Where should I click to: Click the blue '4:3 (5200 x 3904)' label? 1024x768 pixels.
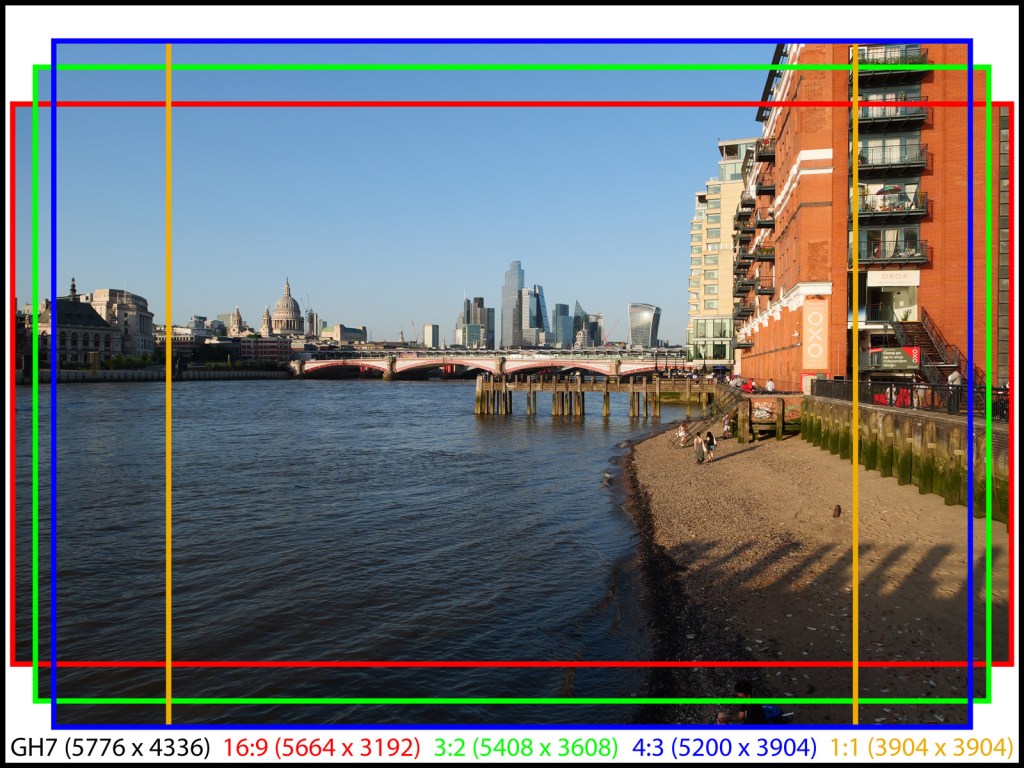tap(724, 747)
